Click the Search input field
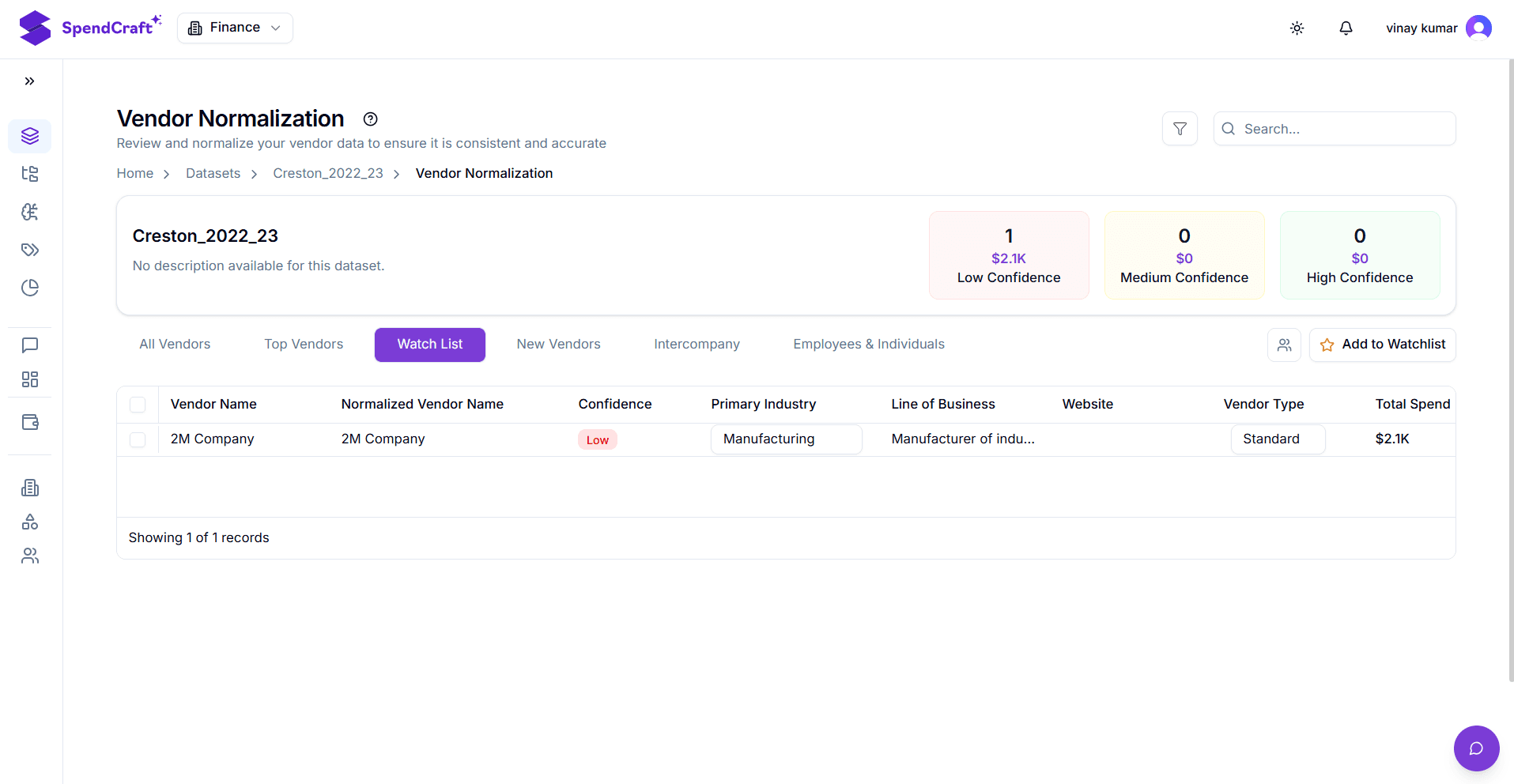The height and width of the screenshot is (784, 1514). tap(1344, 129)
